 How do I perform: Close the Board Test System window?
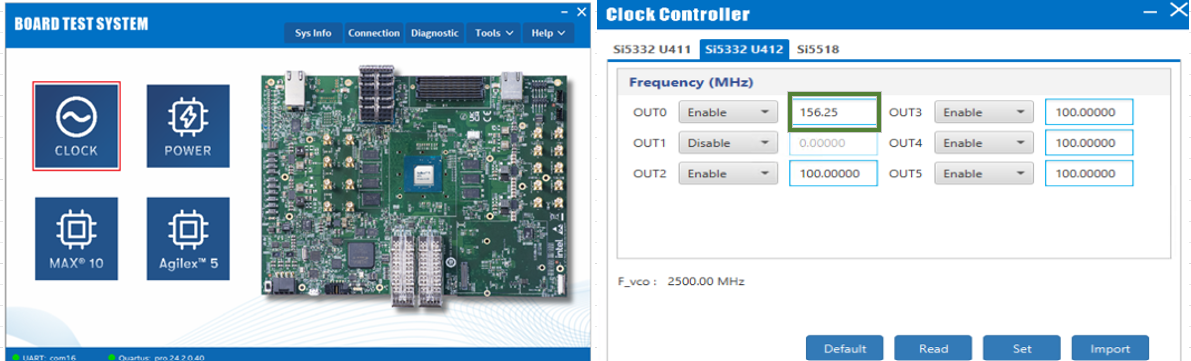click(582, 11)
